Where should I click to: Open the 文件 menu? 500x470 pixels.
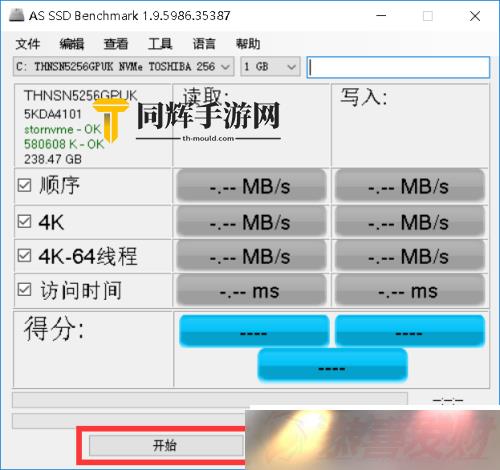tap(28, 44)
